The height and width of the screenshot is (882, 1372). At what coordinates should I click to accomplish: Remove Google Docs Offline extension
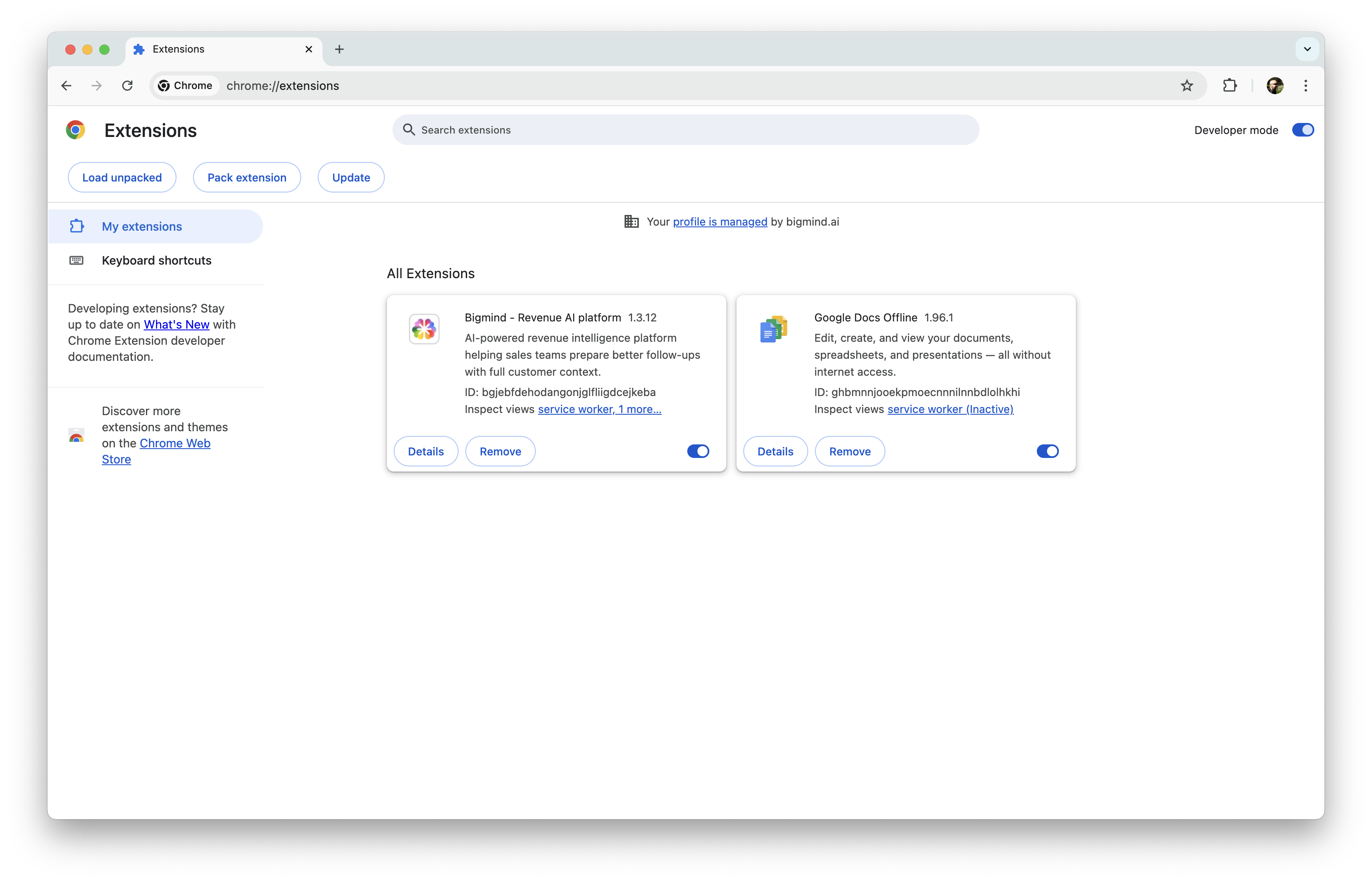click(850, 451)
